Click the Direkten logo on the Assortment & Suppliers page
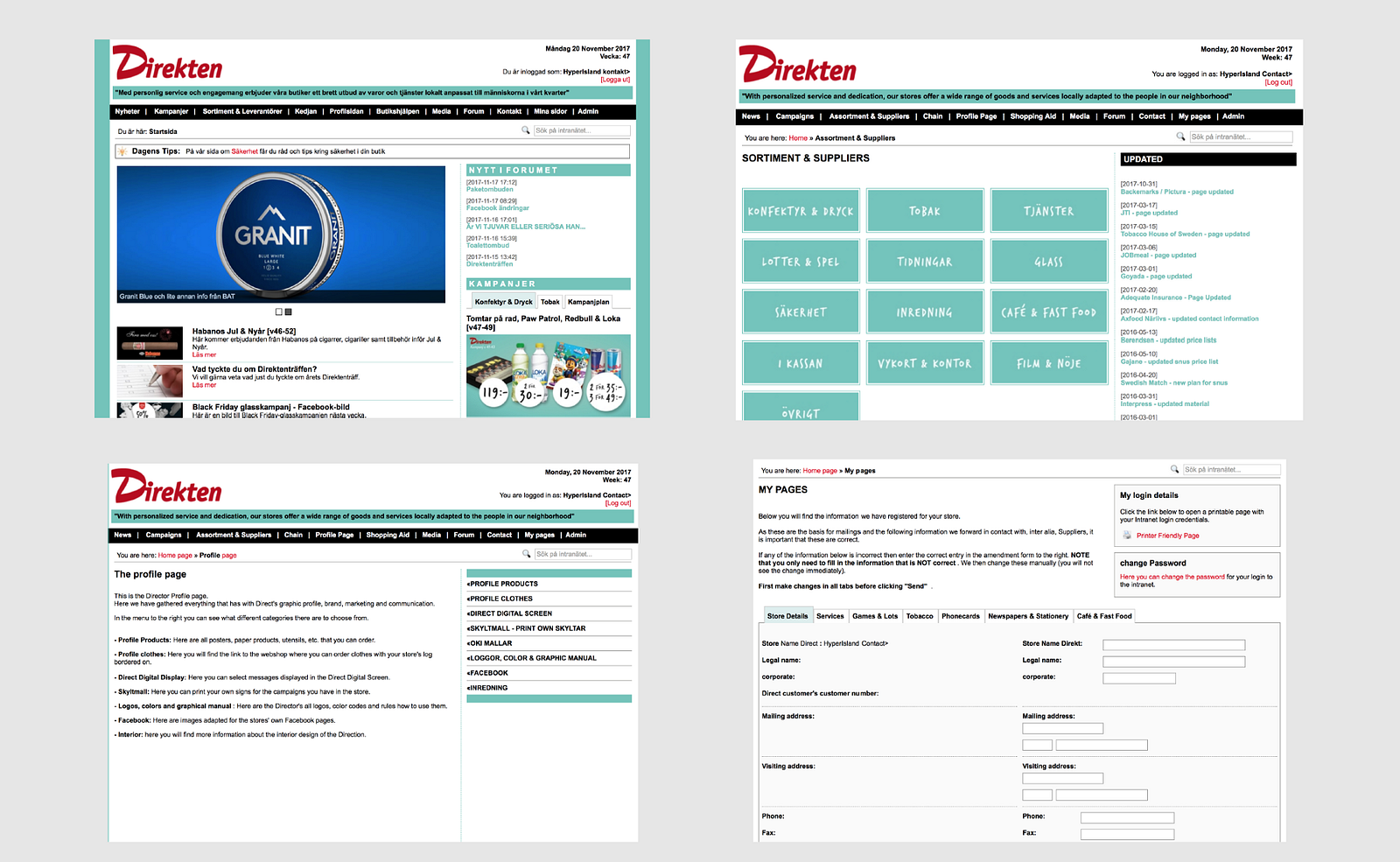 click(798, 65)
